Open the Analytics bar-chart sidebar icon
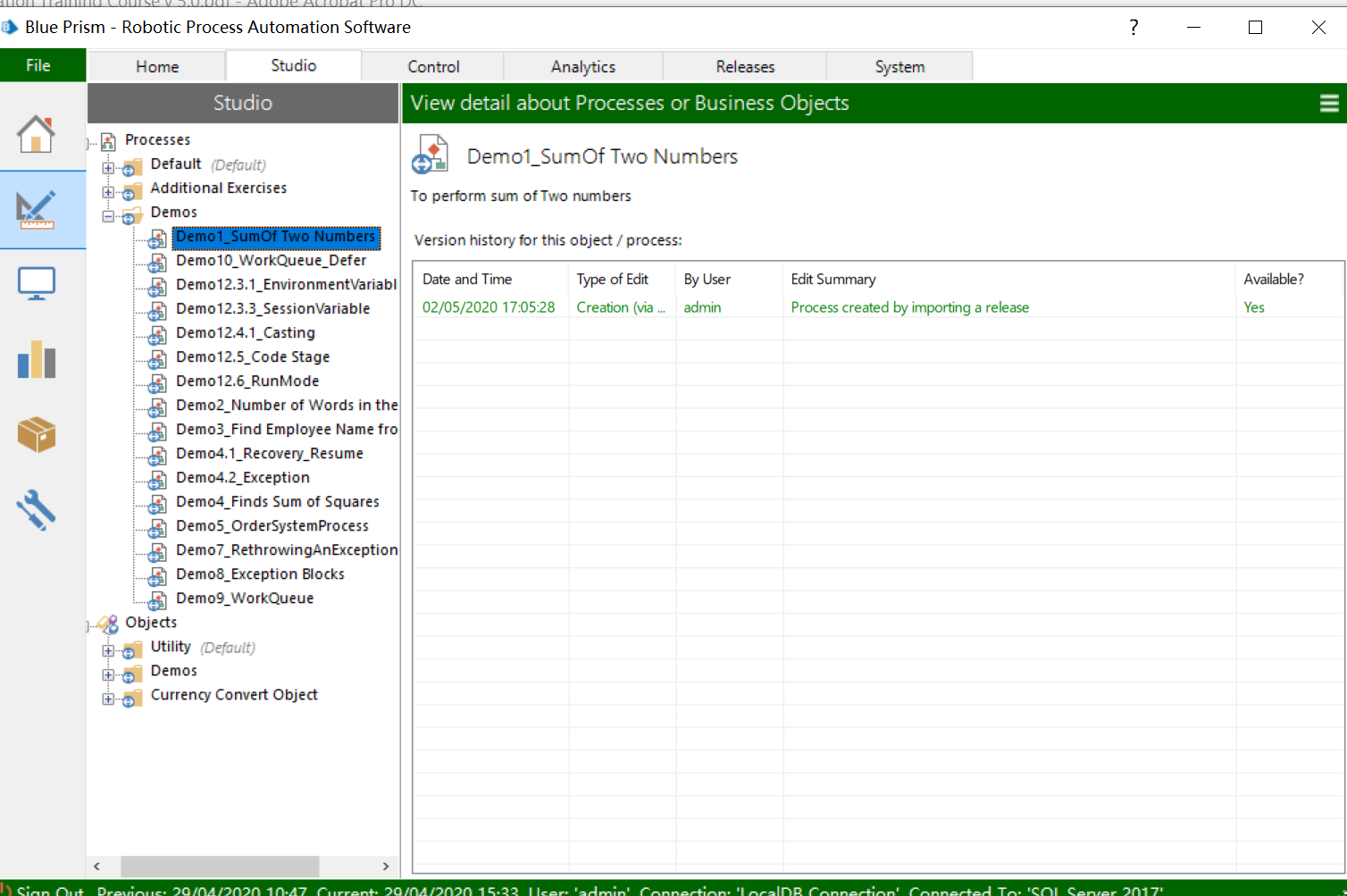The image size is (1347, 896). 37,359
